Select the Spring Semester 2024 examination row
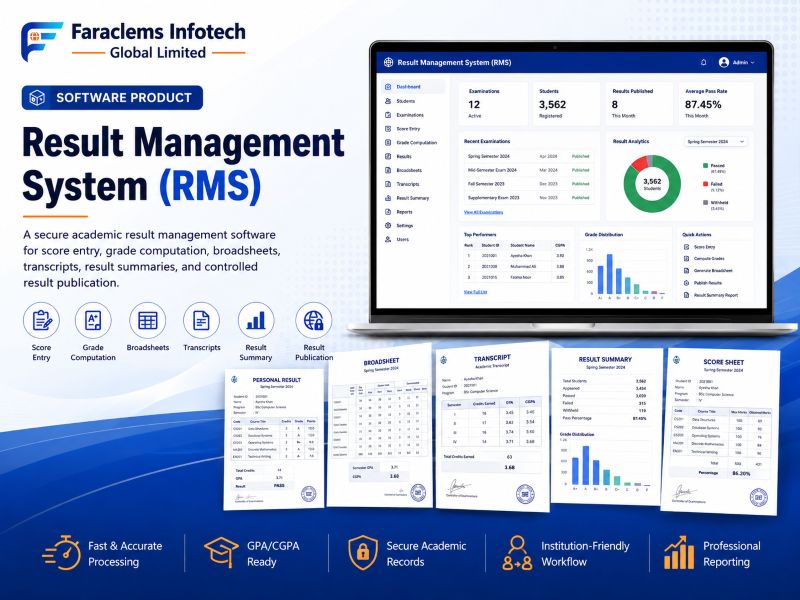The width and height of the screenshot is (800, 600). tap(529, 156)
